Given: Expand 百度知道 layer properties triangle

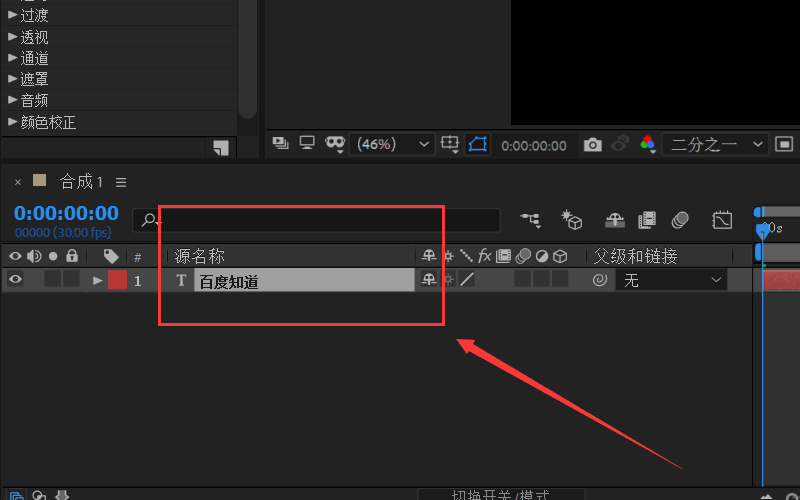Looking at the screenshot, I should click(x=97, y=280).
